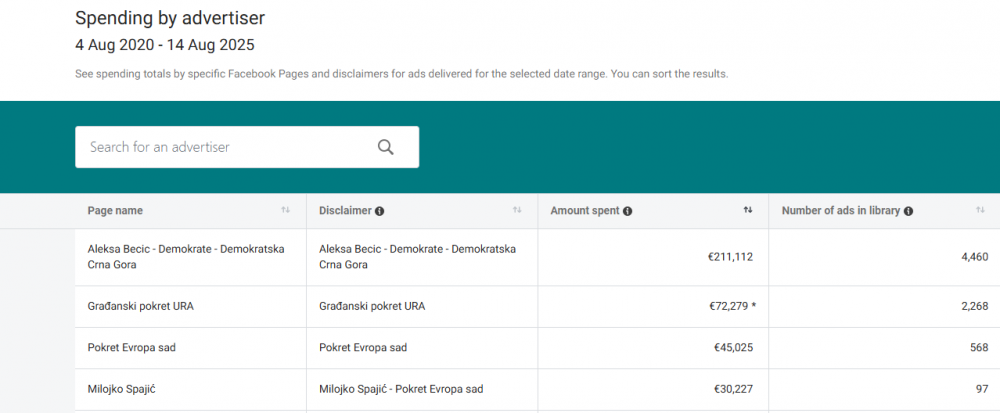
Task: Sort by Number of ads arrows icon
Action: [980, 210]
